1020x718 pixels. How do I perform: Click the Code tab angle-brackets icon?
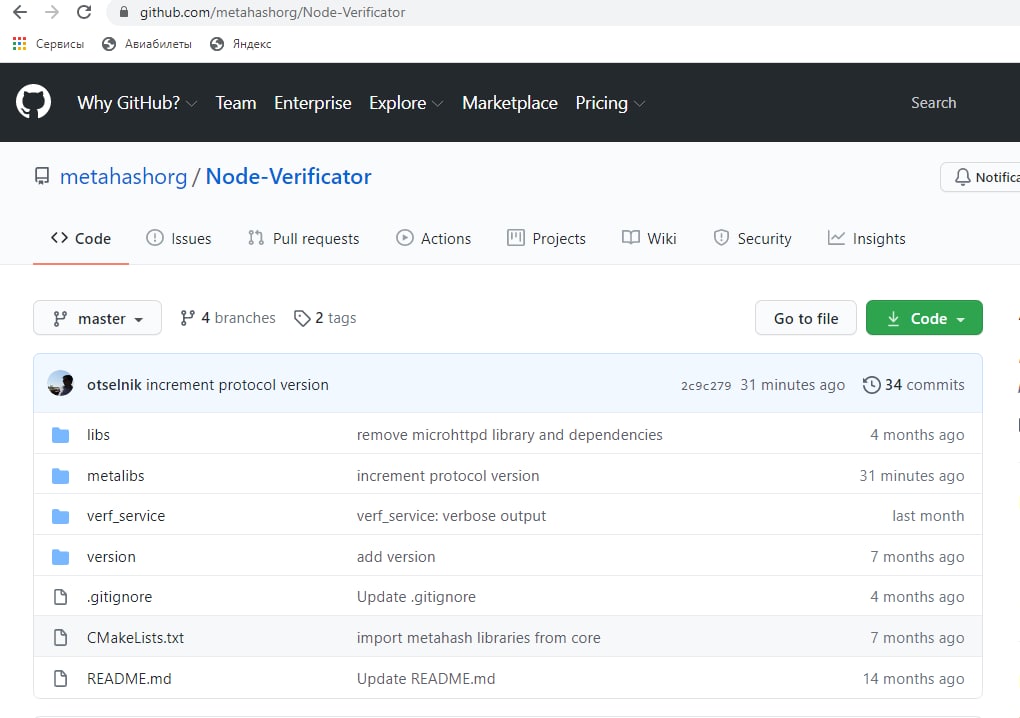point(59,238)
